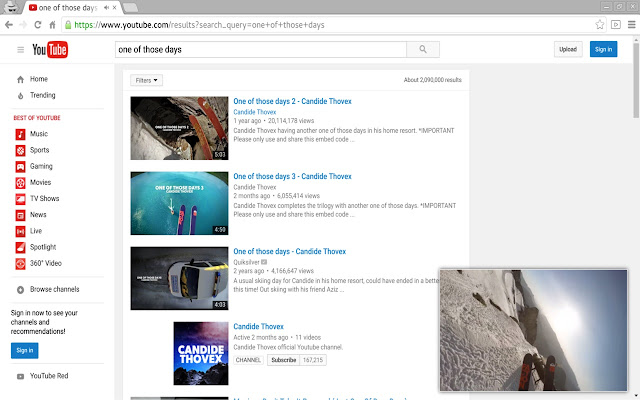Click Sign in button in header
640x400 pixels.
coord(603,49)
